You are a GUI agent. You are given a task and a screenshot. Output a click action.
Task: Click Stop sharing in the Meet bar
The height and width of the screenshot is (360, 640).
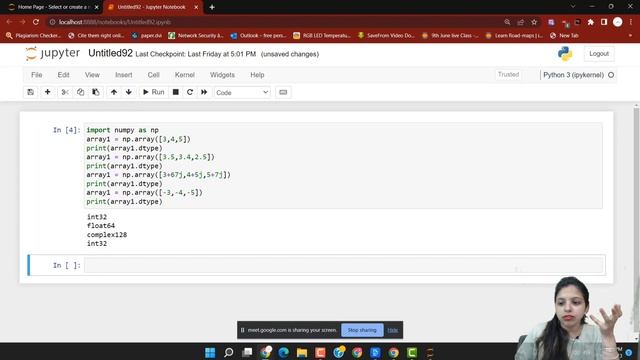click(362, 330)
